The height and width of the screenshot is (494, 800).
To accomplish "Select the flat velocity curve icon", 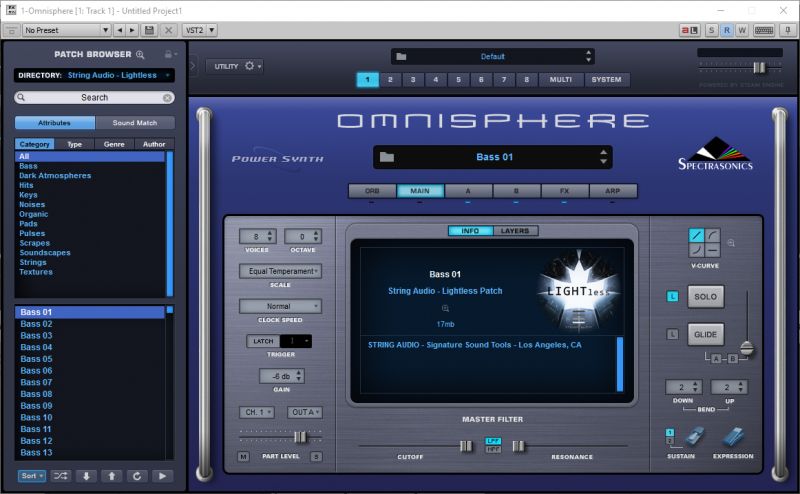I will coord(713,250).
